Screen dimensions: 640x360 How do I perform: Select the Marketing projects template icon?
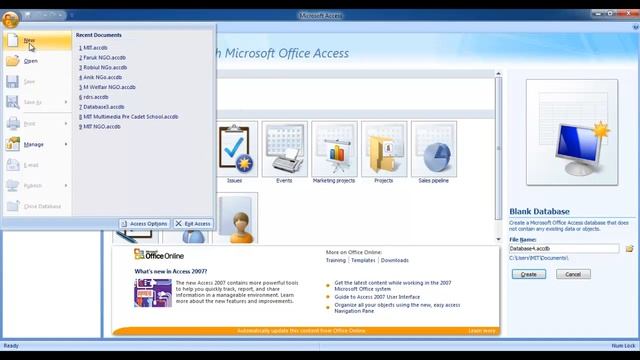point(334,149)
